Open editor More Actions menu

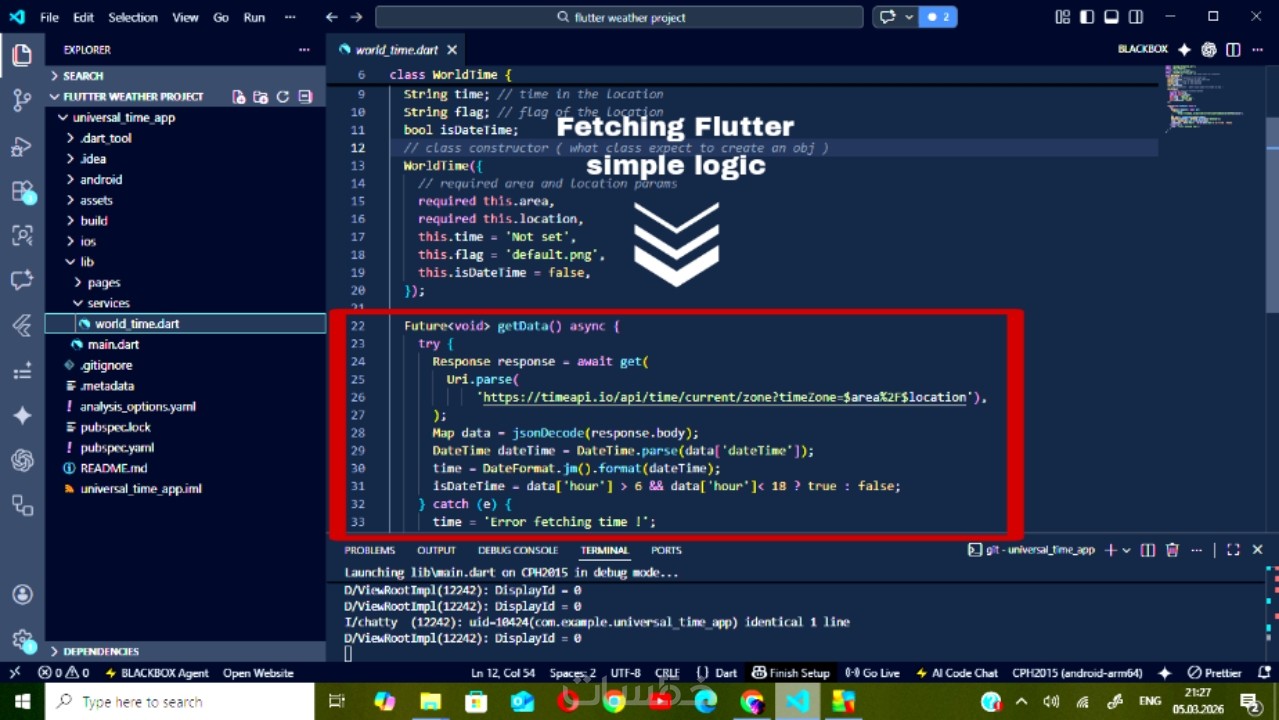1258,50
